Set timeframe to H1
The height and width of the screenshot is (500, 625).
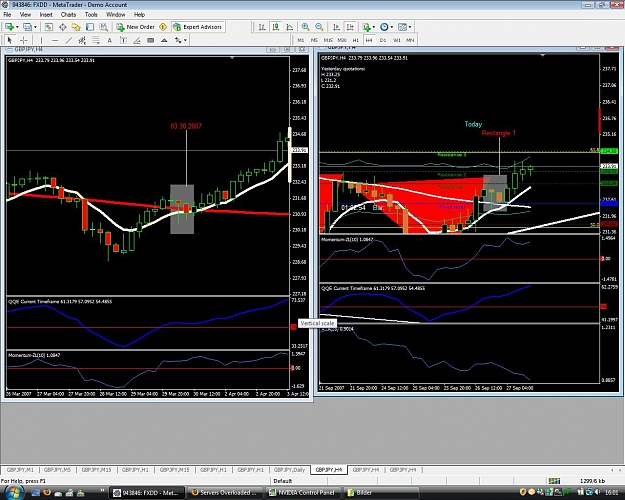[x=356, y=40]
